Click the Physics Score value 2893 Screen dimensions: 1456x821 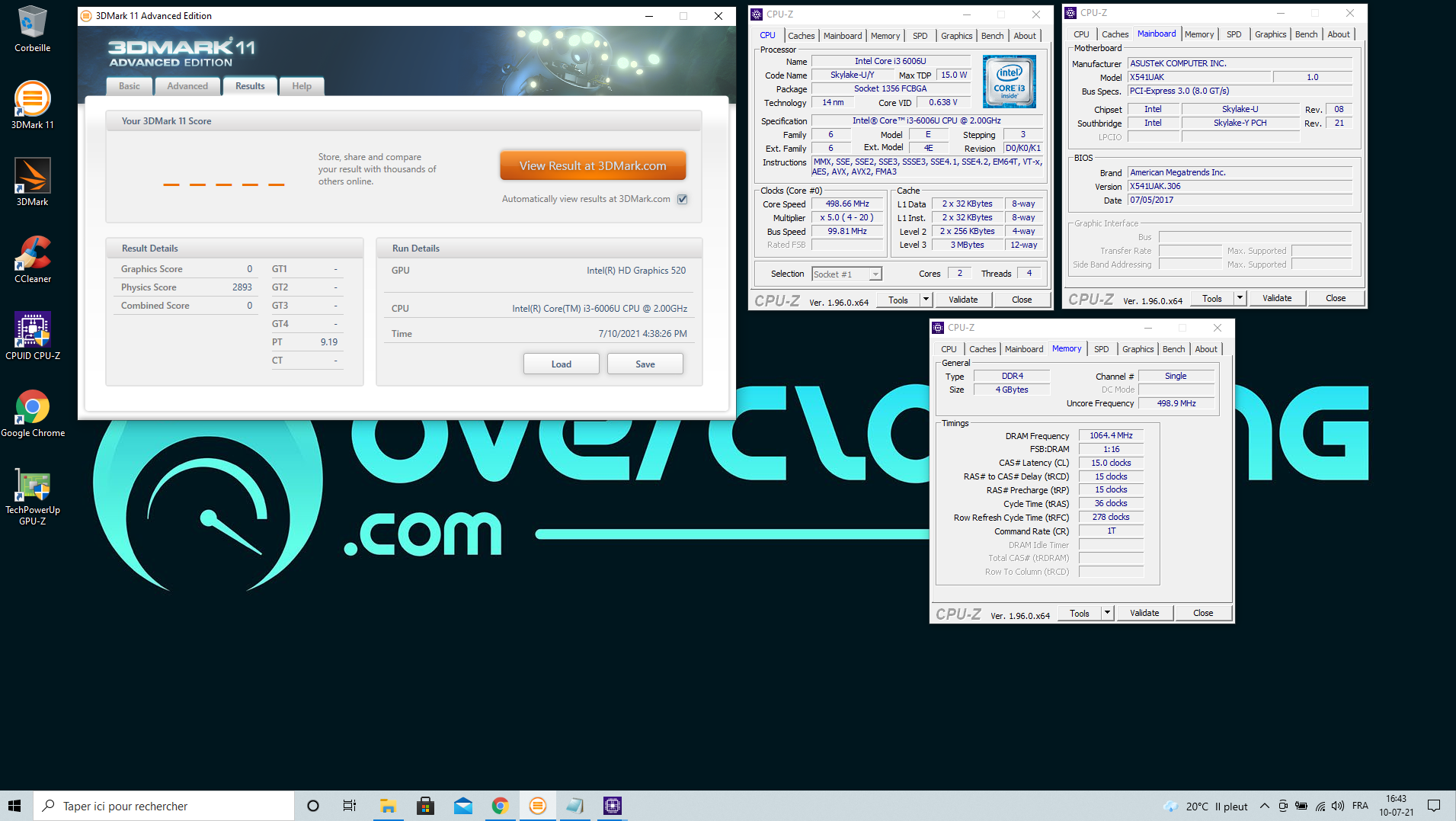242,287
